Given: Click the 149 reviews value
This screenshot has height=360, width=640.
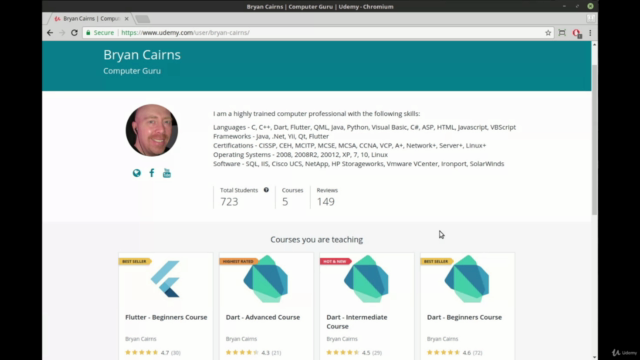Looking at the screenshot, I should click(326, 202).
